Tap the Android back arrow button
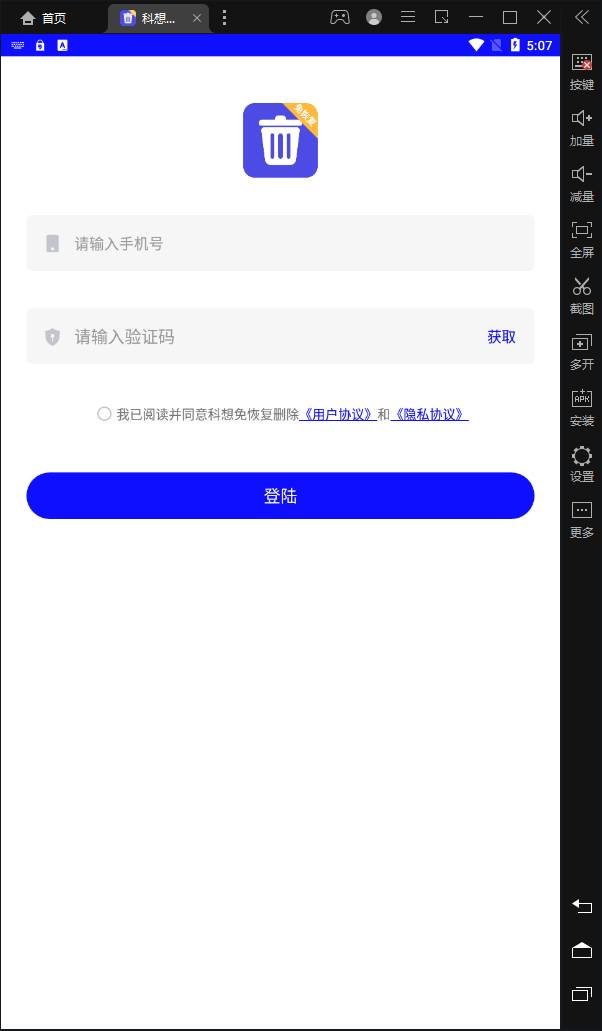The height and width of the screenshot is (1031, 602). (x=582, y=906)
